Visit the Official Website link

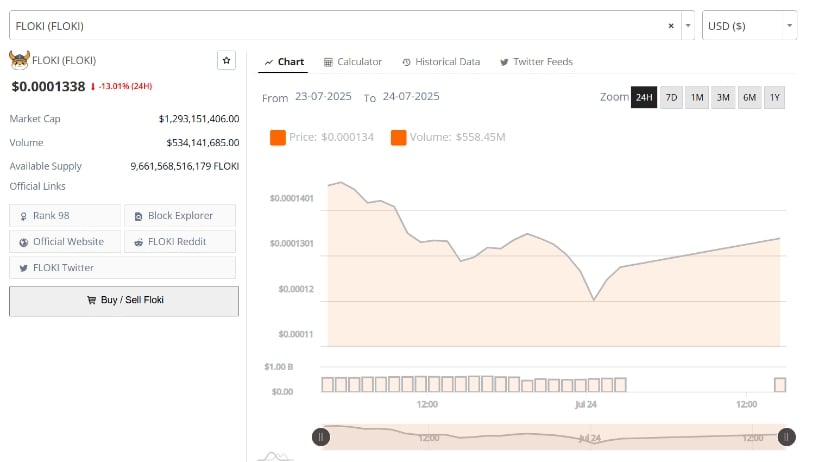coord(65,242)
